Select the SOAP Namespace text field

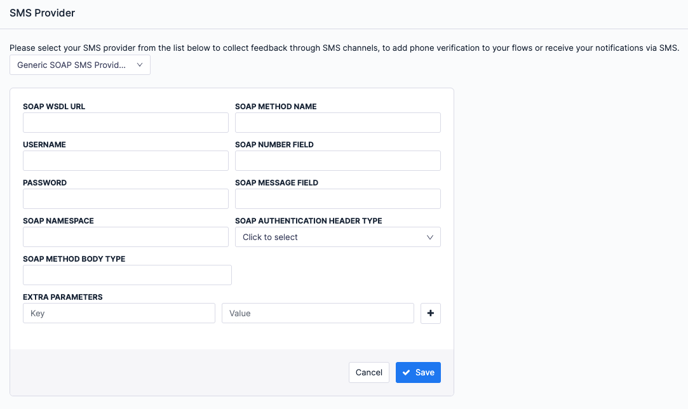click(x=125, y=237)
